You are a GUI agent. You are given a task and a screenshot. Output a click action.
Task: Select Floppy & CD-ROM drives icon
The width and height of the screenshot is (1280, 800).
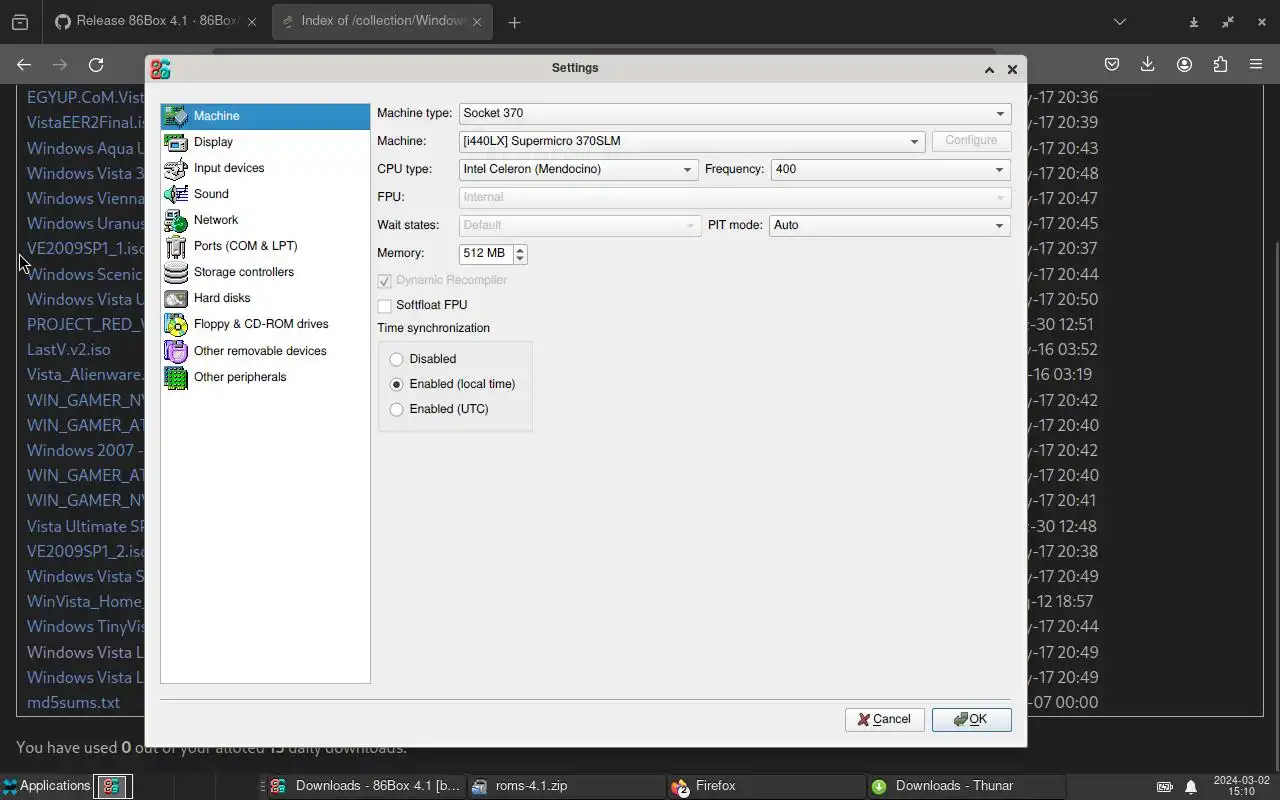click(175, 324)
